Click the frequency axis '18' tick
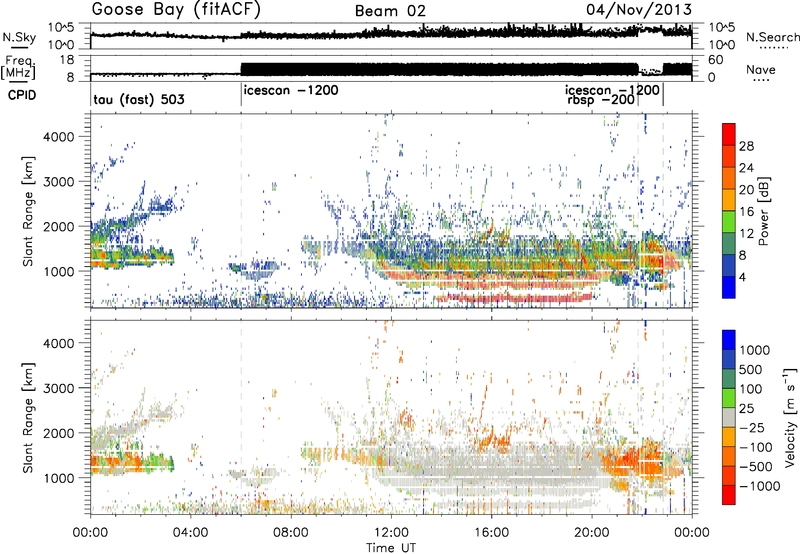 click(x=67, y=60)
